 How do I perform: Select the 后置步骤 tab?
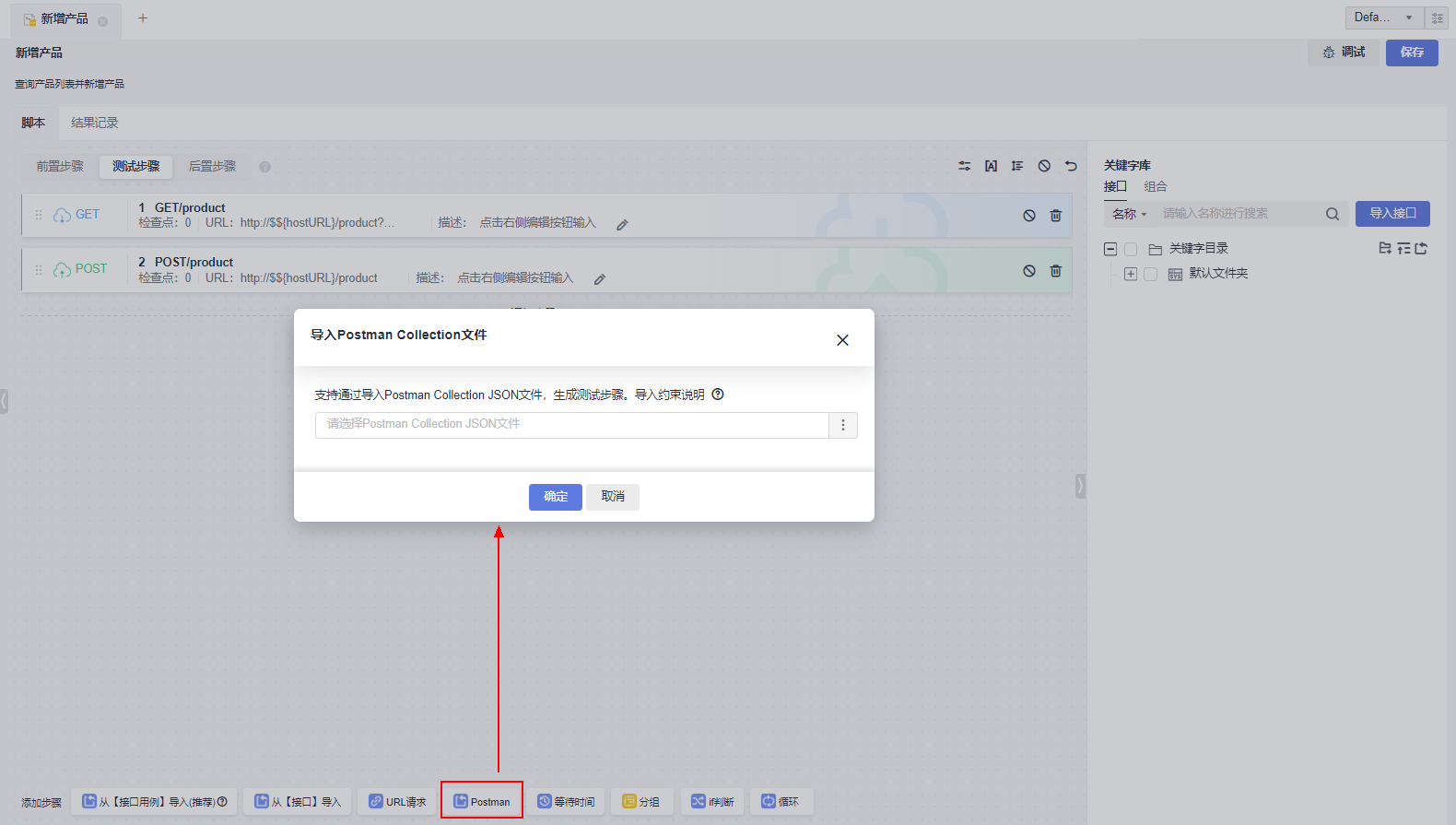point(212,166)
